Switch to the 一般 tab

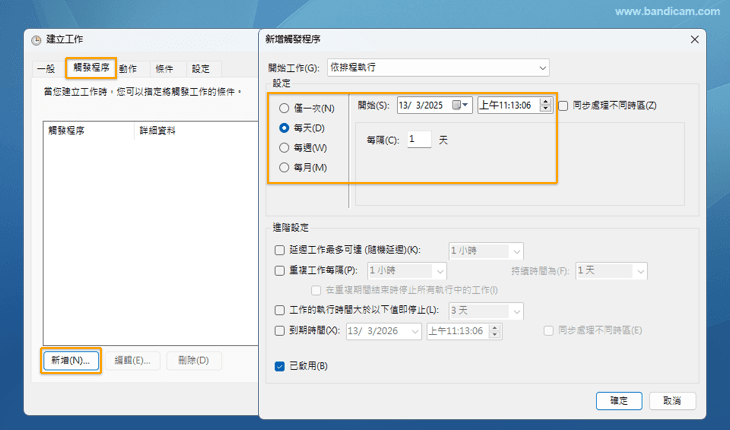click(46, 69)
